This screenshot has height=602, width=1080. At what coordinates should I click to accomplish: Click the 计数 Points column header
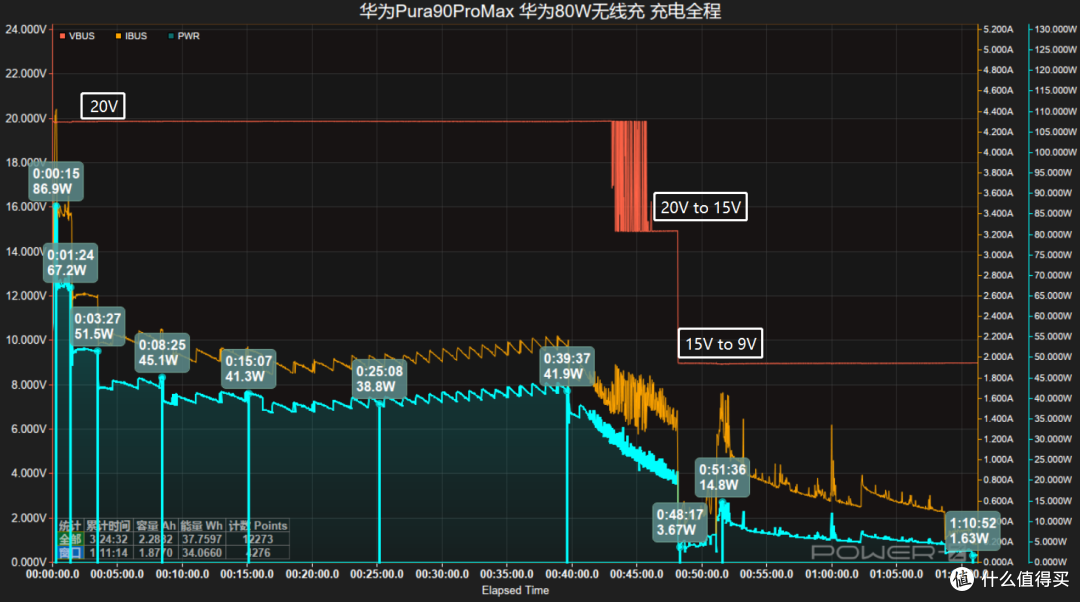[x=258, y=526]
